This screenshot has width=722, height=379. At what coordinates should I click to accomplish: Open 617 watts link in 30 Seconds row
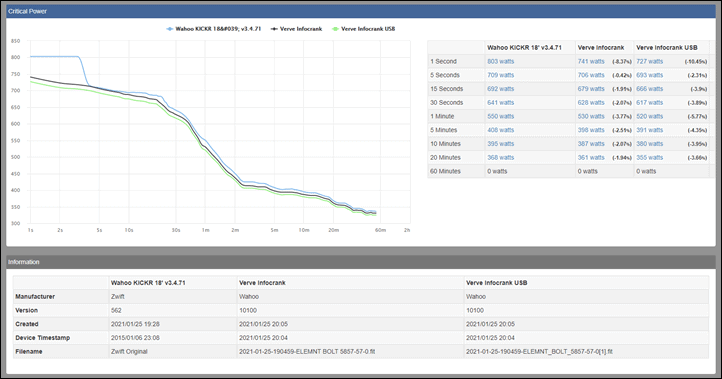(x=650, y=103)
